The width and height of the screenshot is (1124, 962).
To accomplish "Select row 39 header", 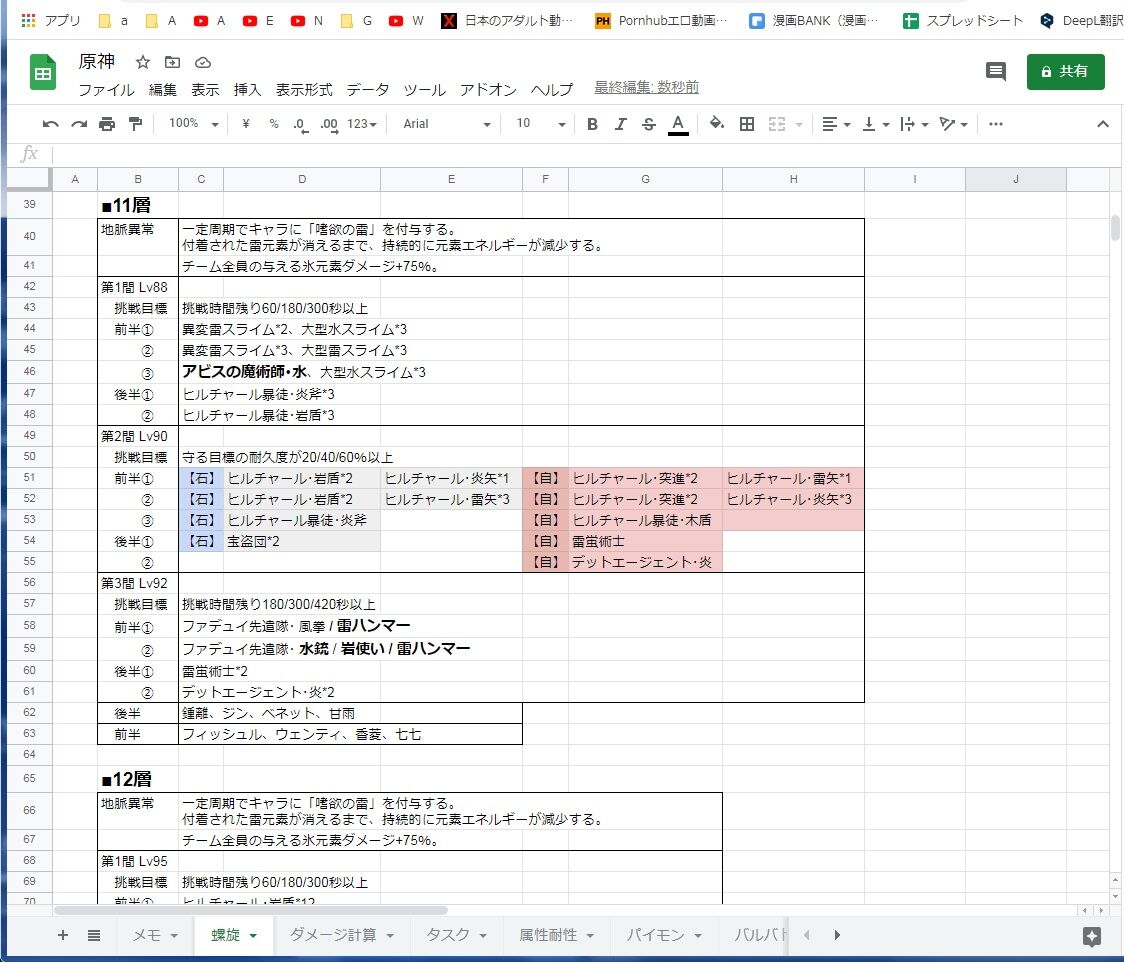I will click(x=29, y=204).
